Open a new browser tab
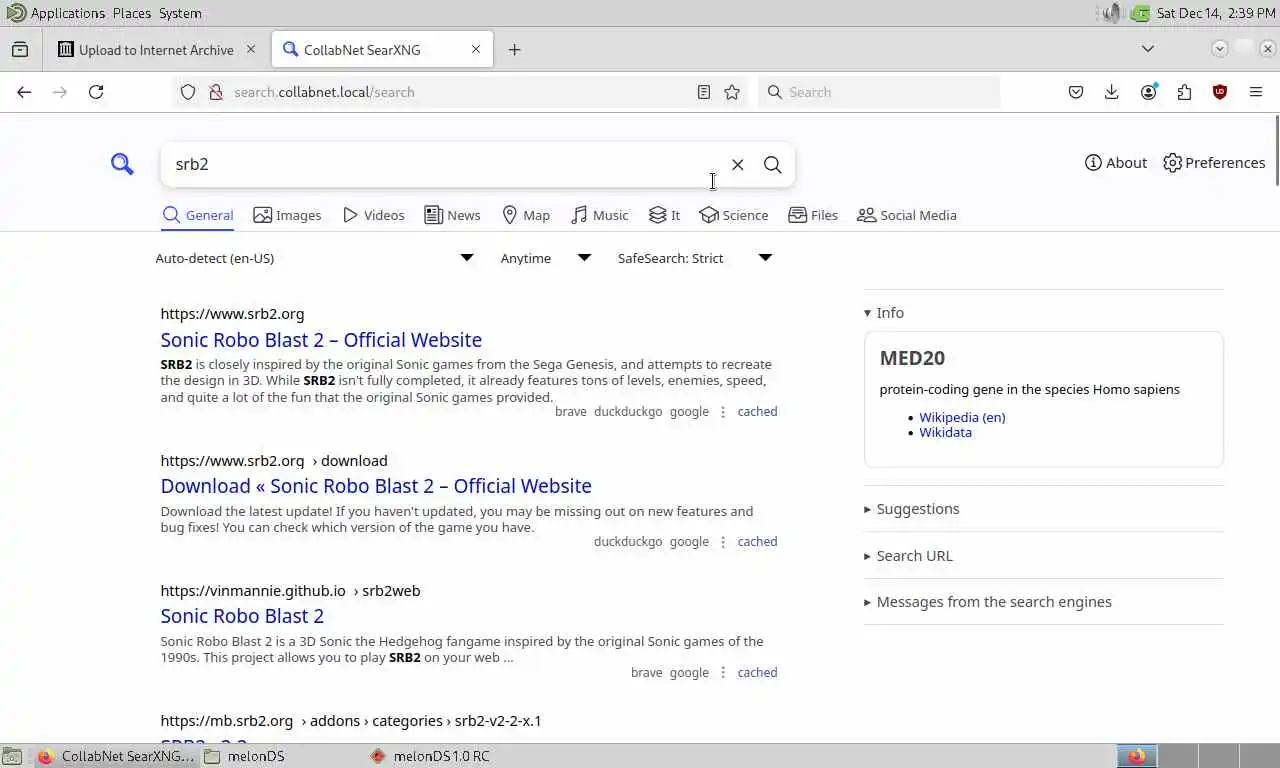The image size is (1280, 768). [x=514, y=49]
